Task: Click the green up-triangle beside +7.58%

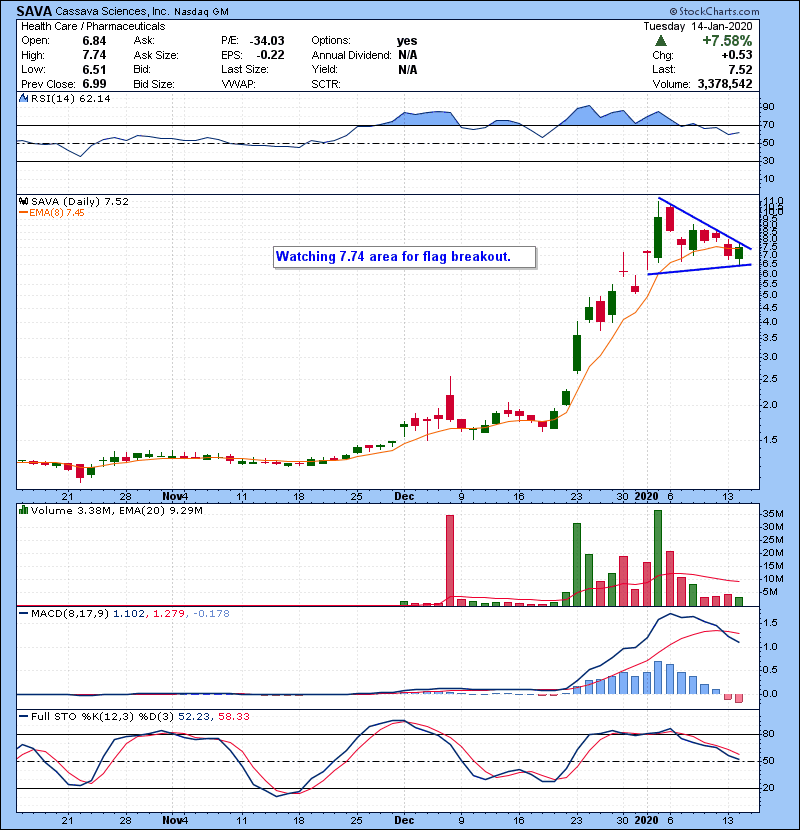Action: (660, 41)
